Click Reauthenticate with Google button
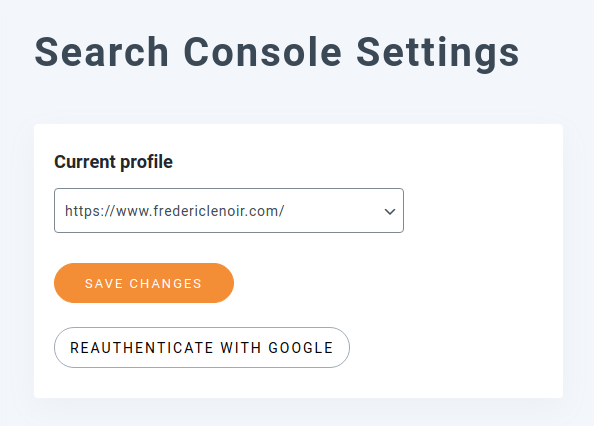The height and width of the screenshot is (426, 594). 202,347
